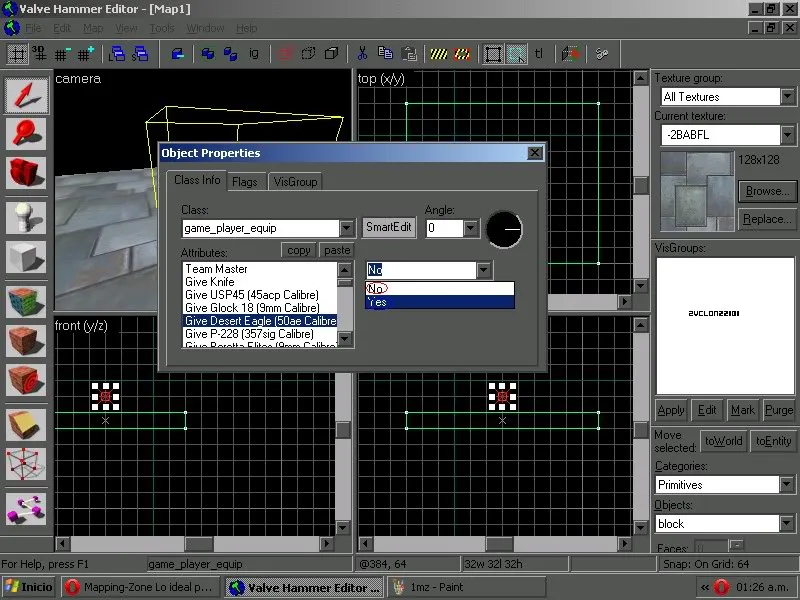Toggle the texture lock tl button
This screenshot has width=800, height=600.
[540, 54]
